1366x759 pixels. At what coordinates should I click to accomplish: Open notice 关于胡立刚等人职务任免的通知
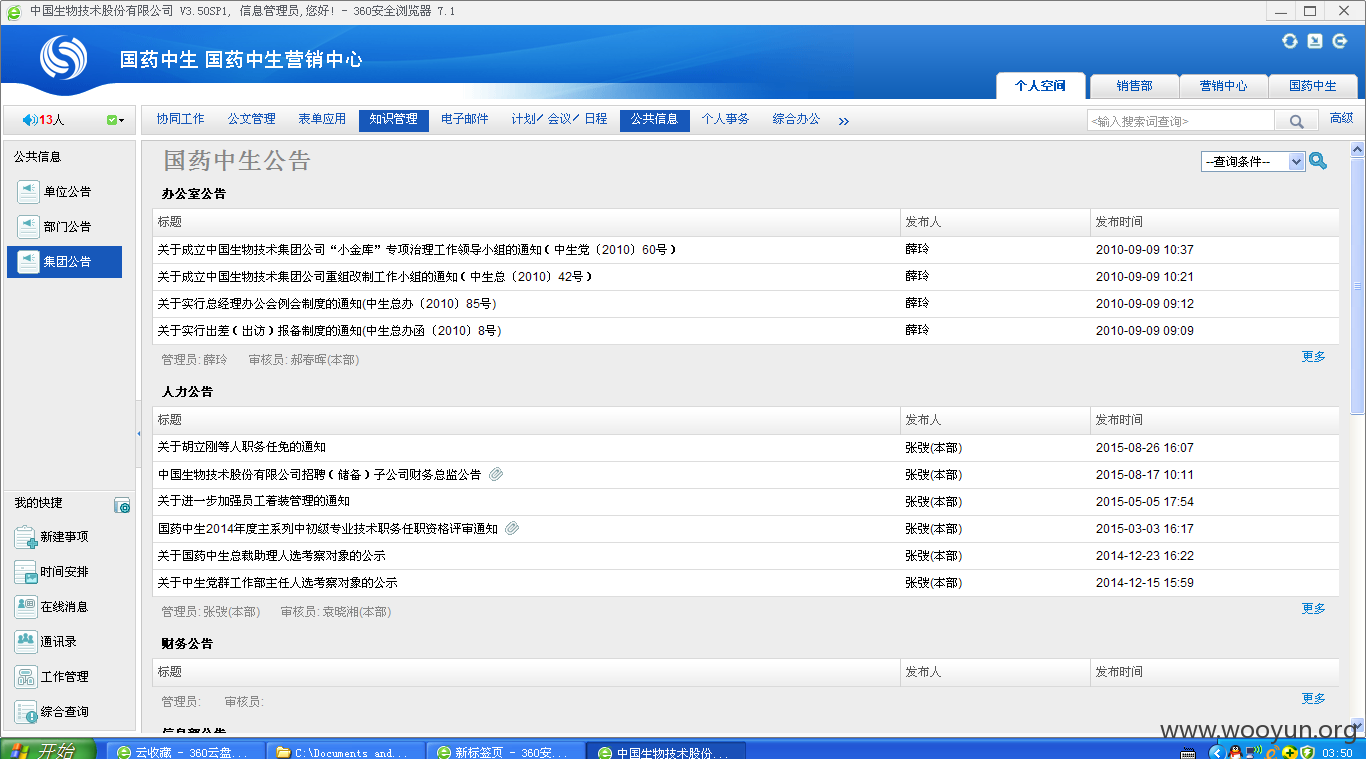pos(241,447)
